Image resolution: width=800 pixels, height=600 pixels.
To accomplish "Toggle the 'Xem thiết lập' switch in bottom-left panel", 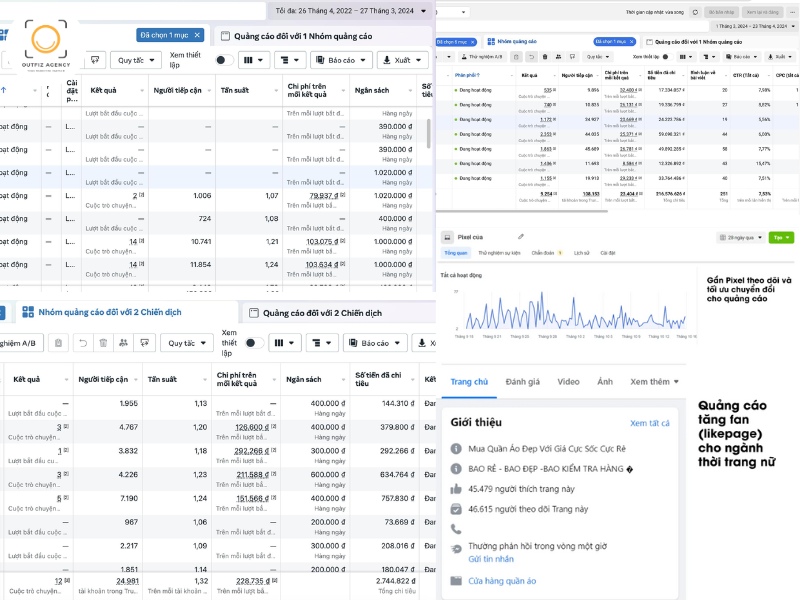I will pos(254,343).
